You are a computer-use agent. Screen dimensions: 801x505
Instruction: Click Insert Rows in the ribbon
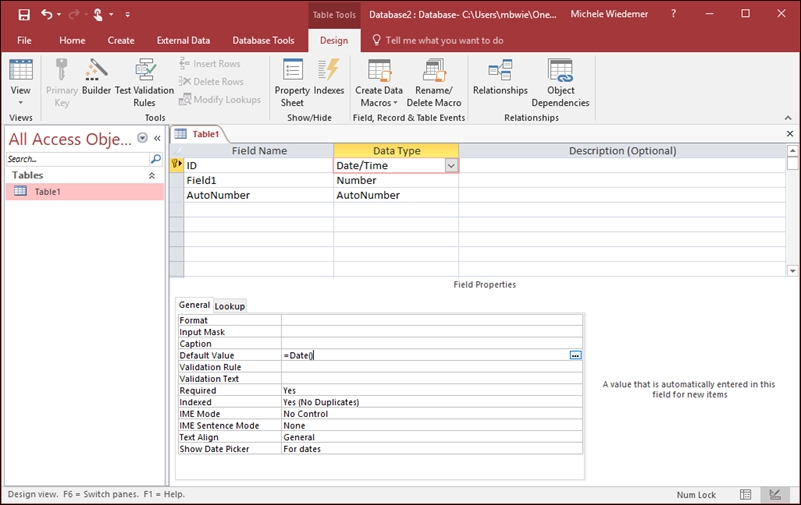click(x=210, y=64)
